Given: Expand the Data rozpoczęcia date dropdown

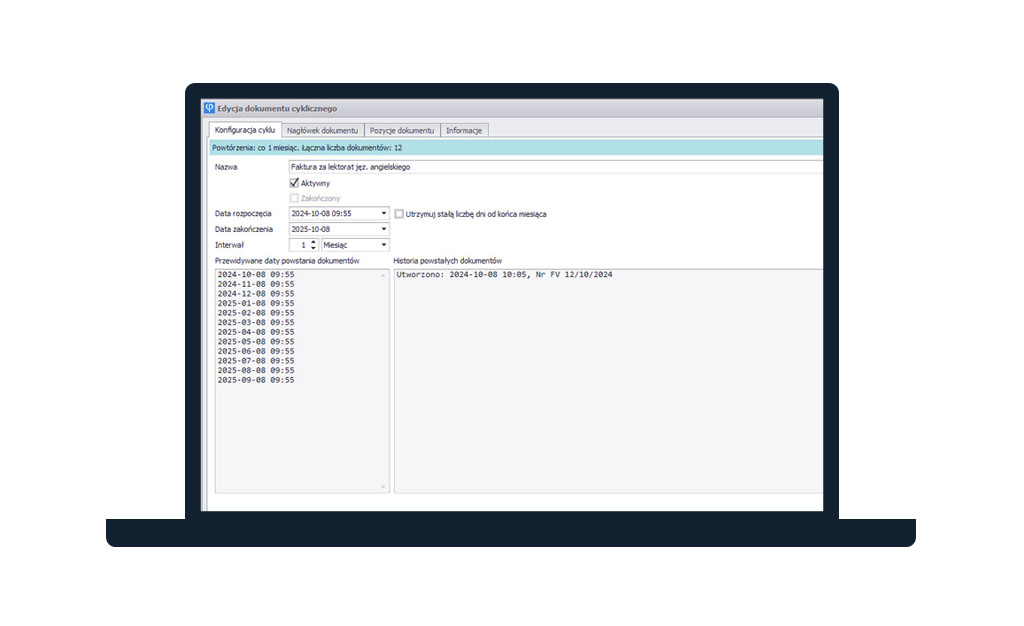Looking at the screenshot, I should [384, 214].
